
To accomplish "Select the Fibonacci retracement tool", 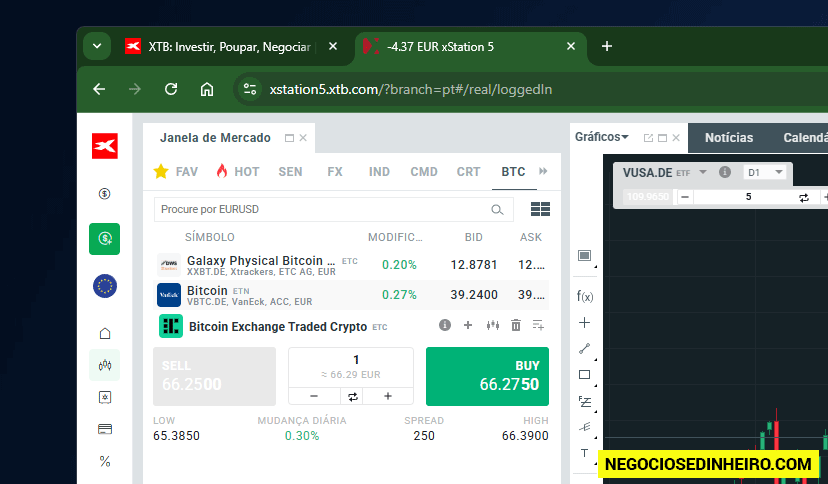I will (585, 402).
